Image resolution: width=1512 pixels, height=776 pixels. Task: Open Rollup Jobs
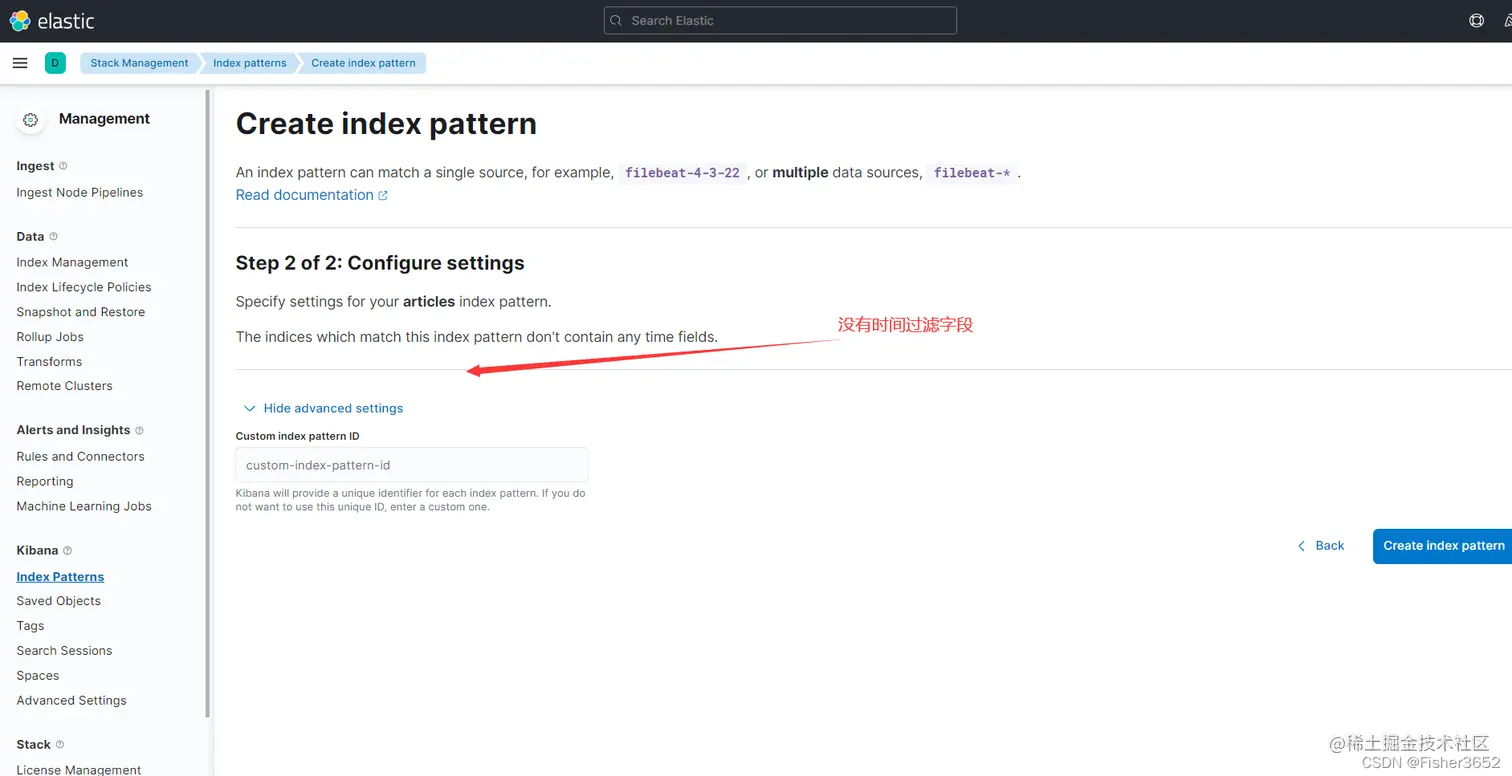pyautogui.click(x=50, y=337)
